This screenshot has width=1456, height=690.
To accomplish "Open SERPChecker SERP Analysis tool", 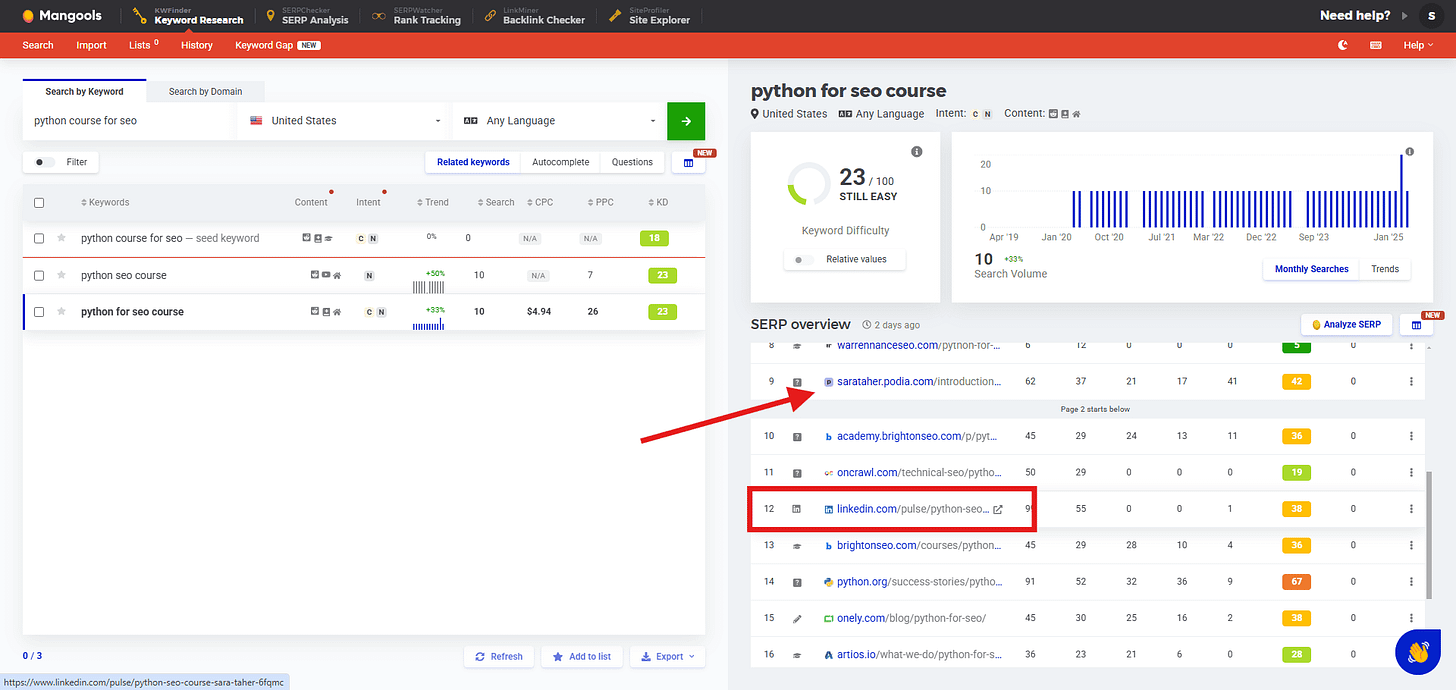I will tap(307, 16).
